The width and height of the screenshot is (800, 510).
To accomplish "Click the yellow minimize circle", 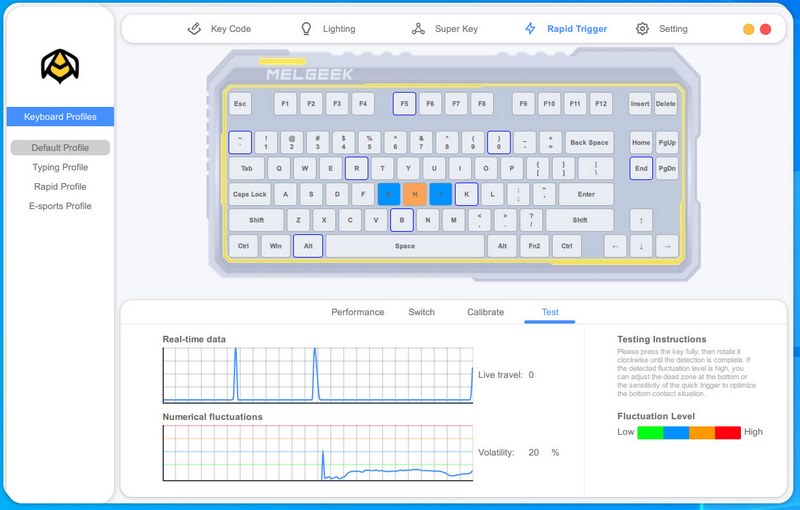I will coord(748,29).
